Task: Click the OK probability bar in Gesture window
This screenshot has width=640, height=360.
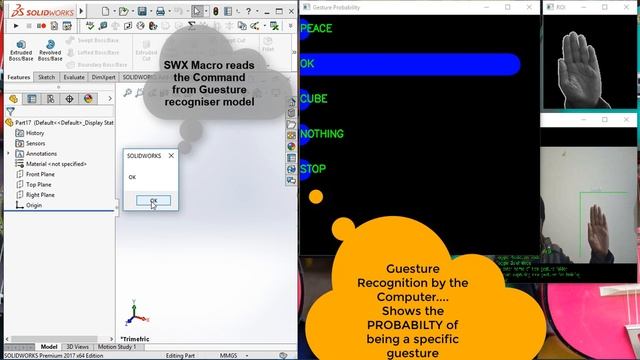Action: [x=410, y=64]
